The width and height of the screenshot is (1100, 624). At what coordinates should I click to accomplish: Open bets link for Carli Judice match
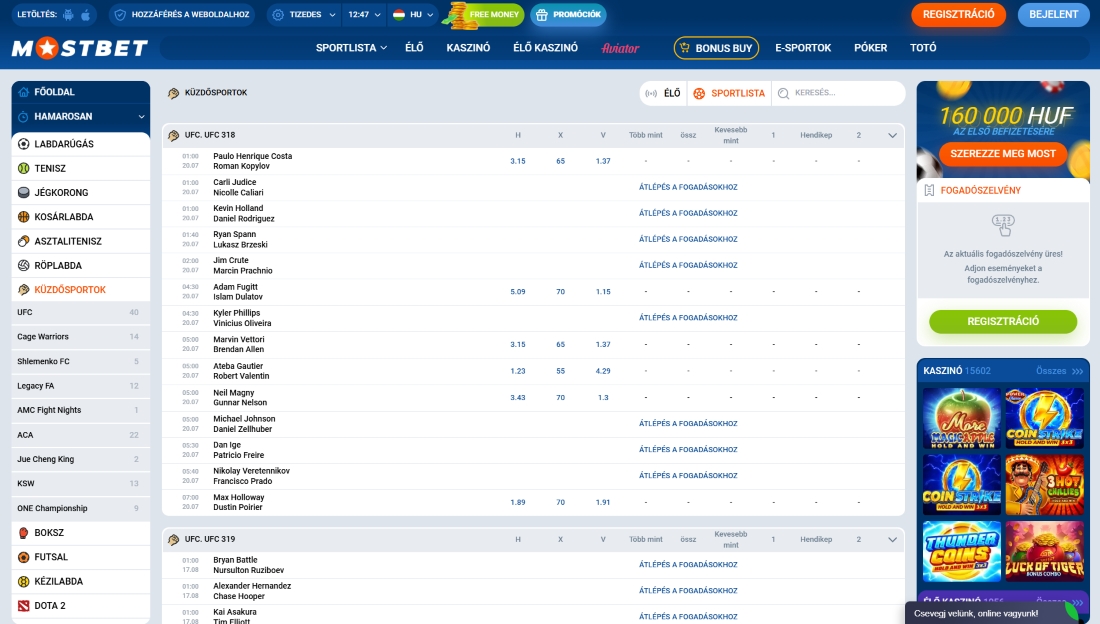pyautogui.click(x=688, y=187)
